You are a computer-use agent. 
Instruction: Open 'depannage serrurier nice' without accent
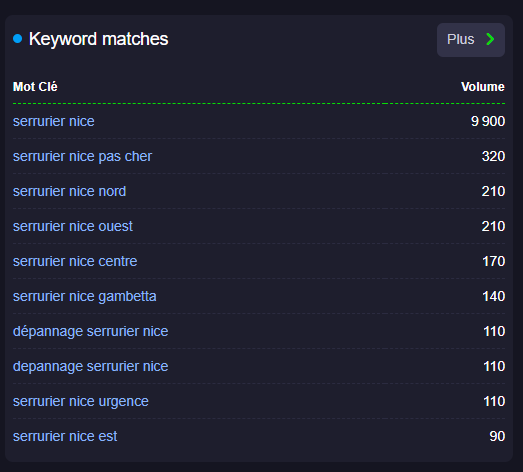tap(90, 367)
